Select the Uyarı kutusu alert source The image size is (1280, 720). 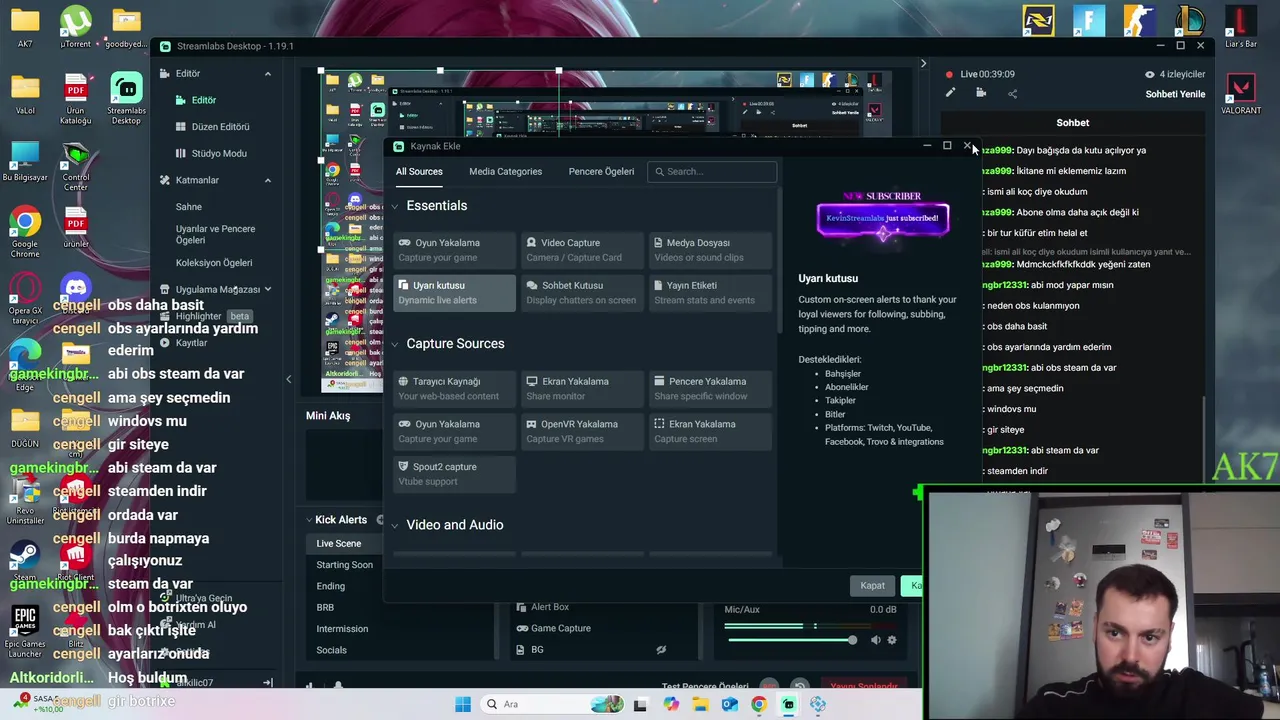click(454, 292)
